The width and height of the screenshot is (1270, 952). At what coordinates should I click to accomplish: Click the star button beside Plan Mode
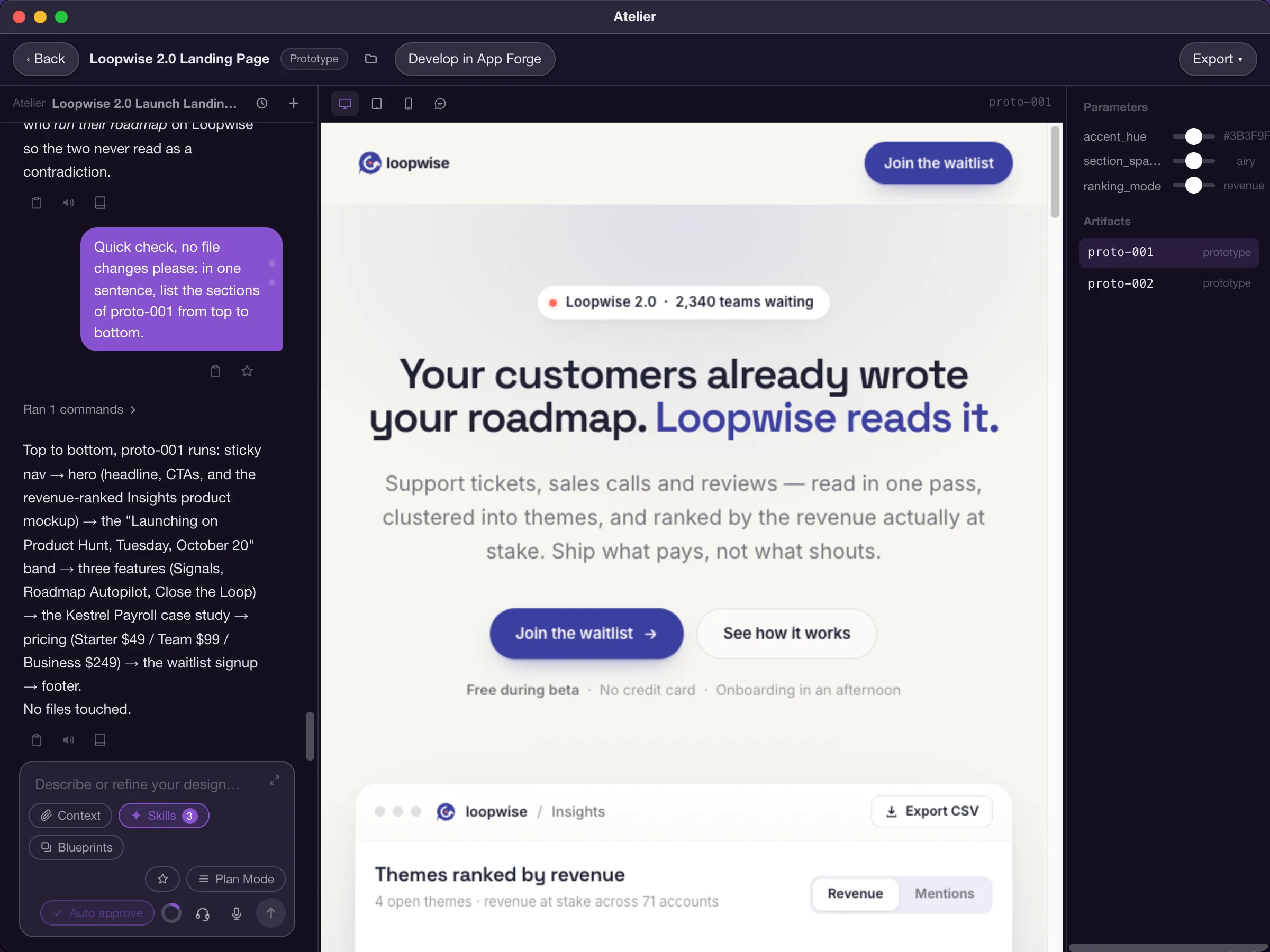(x=162, y=878)
